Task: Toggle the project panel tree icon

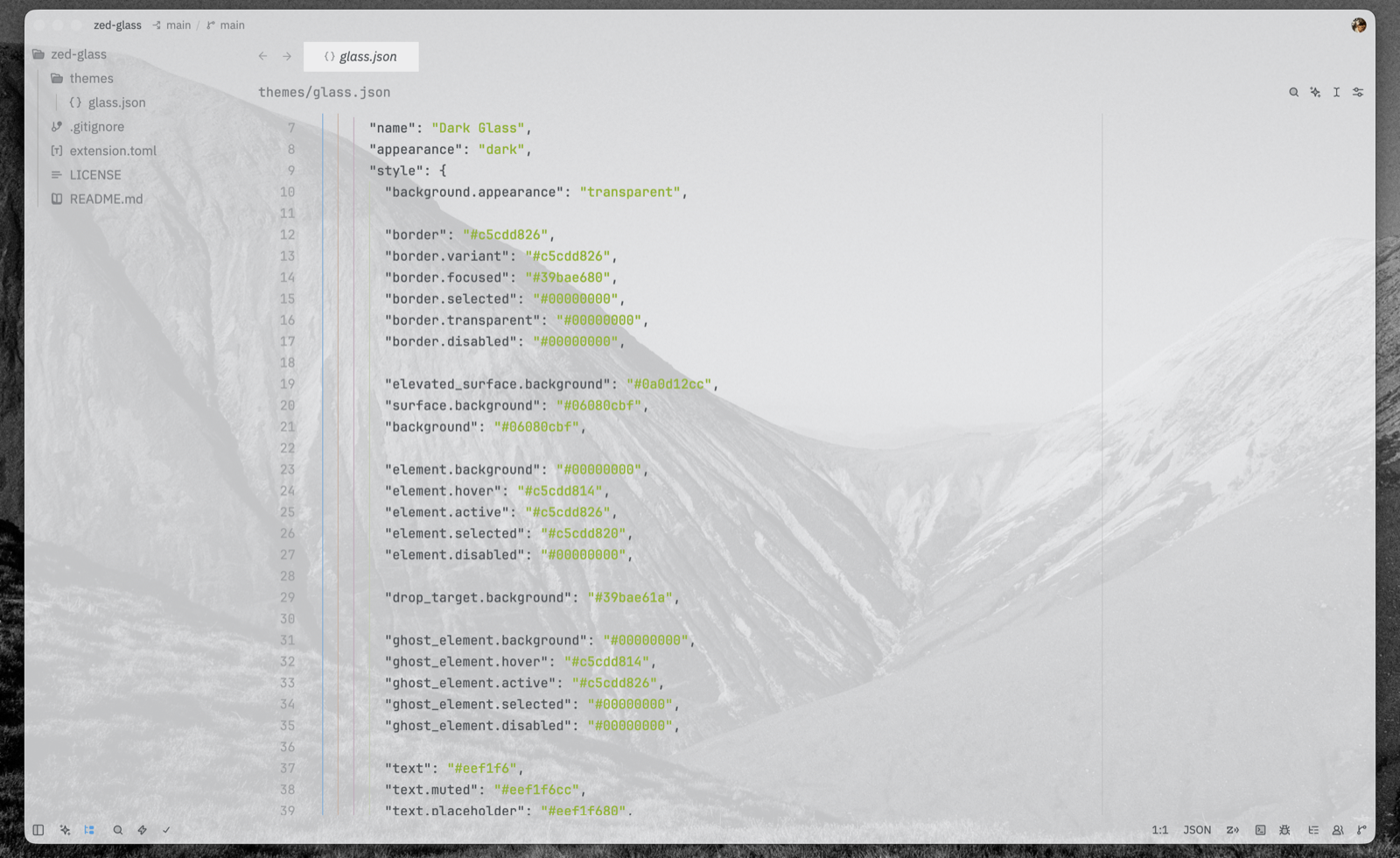Action: pos(89,830)
